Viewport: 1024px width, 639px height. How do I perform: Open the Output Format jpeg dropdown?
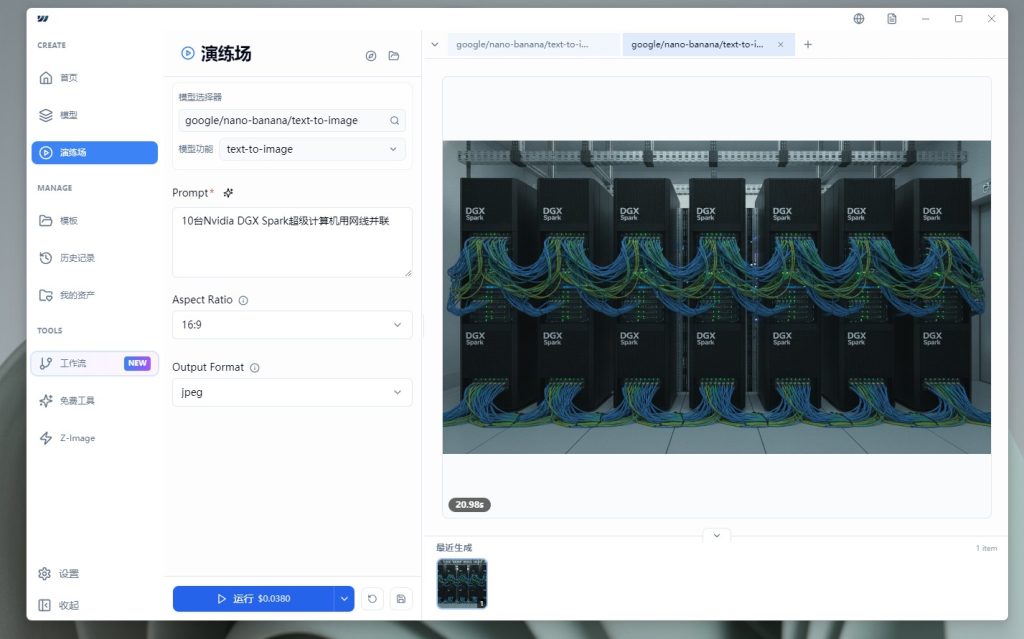point(292,392)
